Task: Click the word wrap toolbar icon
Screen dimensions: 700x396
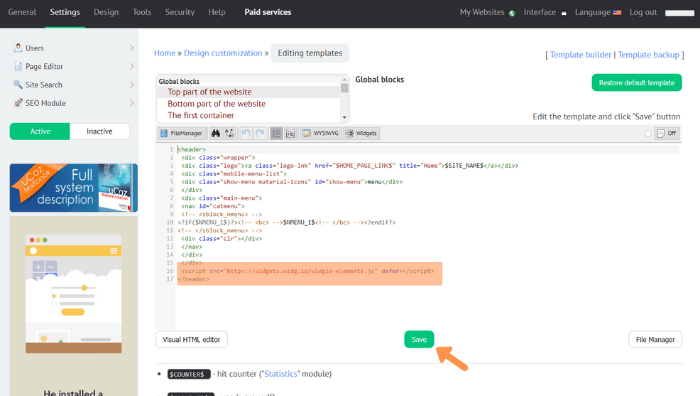Action: [291, 133]
